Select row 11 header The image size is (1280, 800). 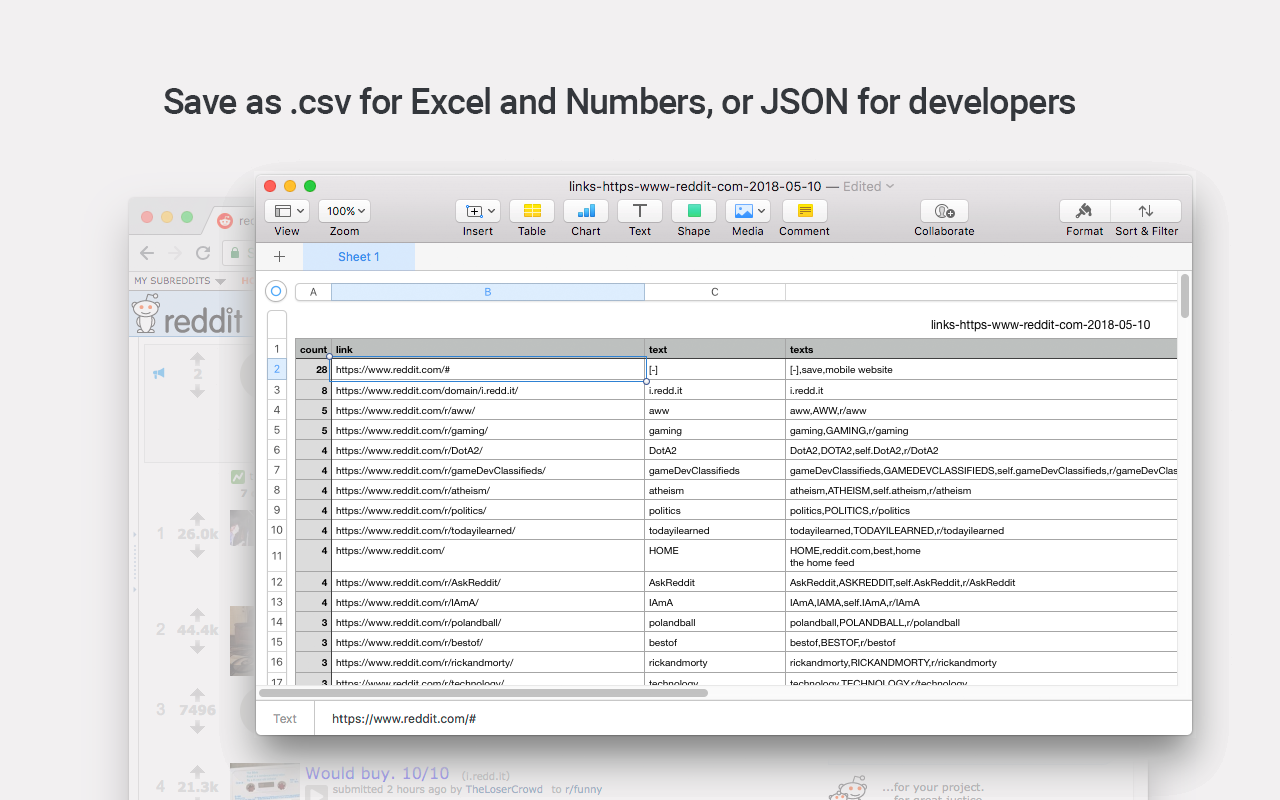click(x=277, y=556)
